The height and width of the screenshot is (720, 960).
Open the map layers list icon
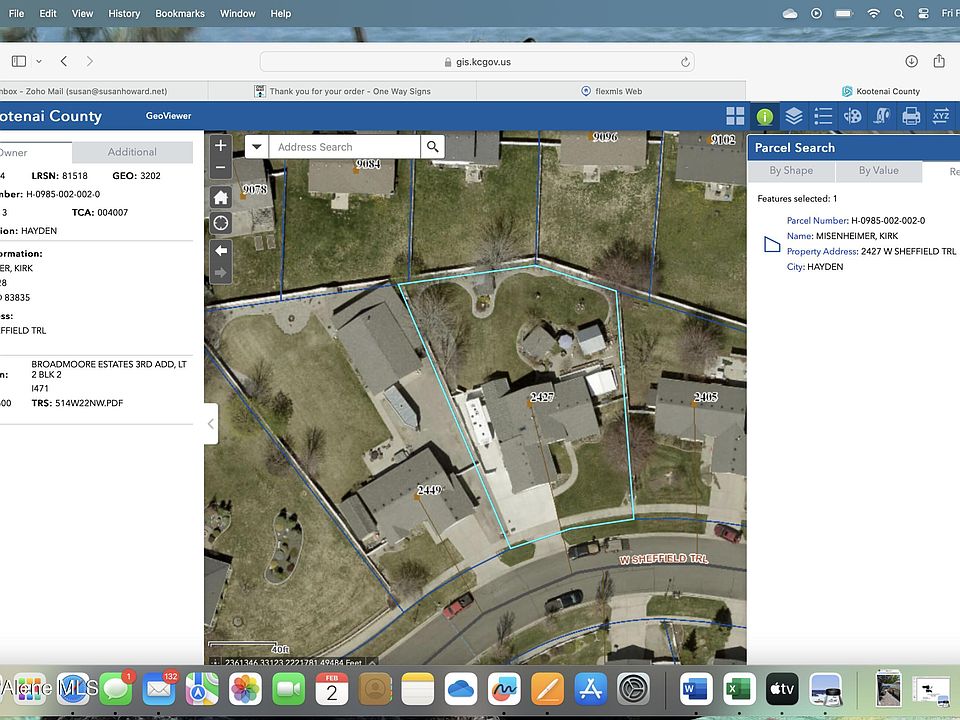794,116
